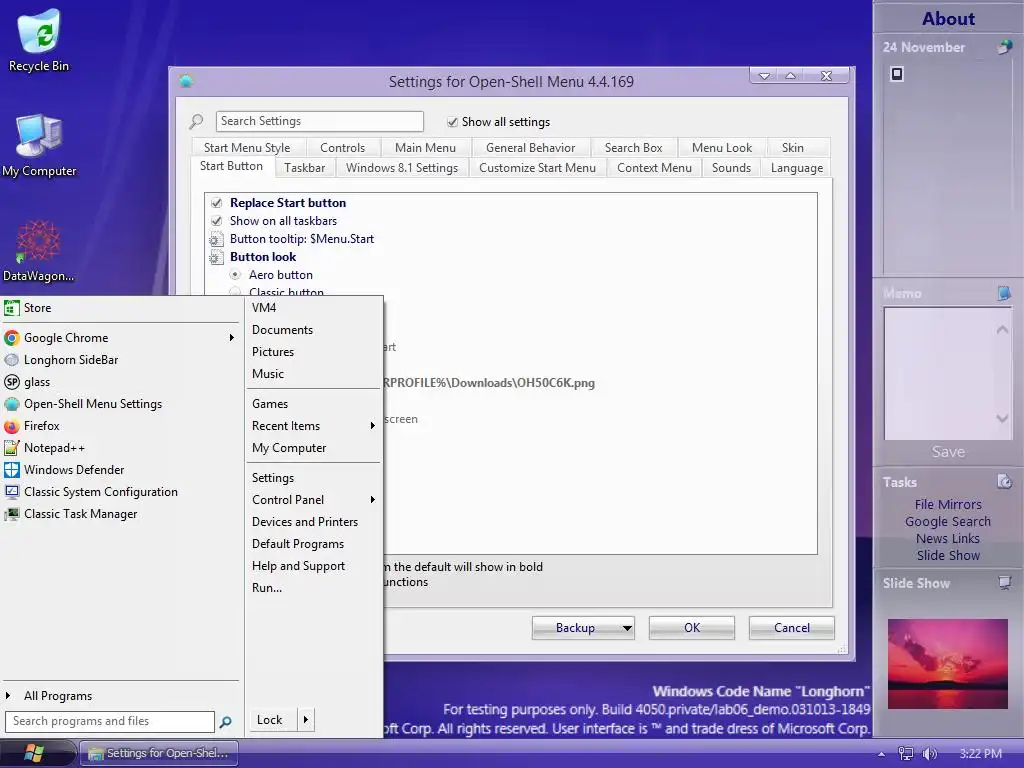Open Classic System Configuration
The image size is (1024, 768).
point(121,492)
